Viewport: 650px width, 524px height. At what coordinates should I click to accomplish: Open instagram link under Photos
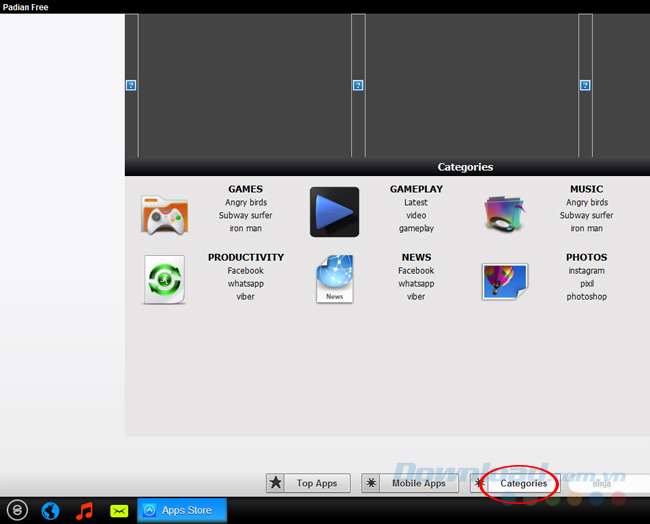click(586, 270)
